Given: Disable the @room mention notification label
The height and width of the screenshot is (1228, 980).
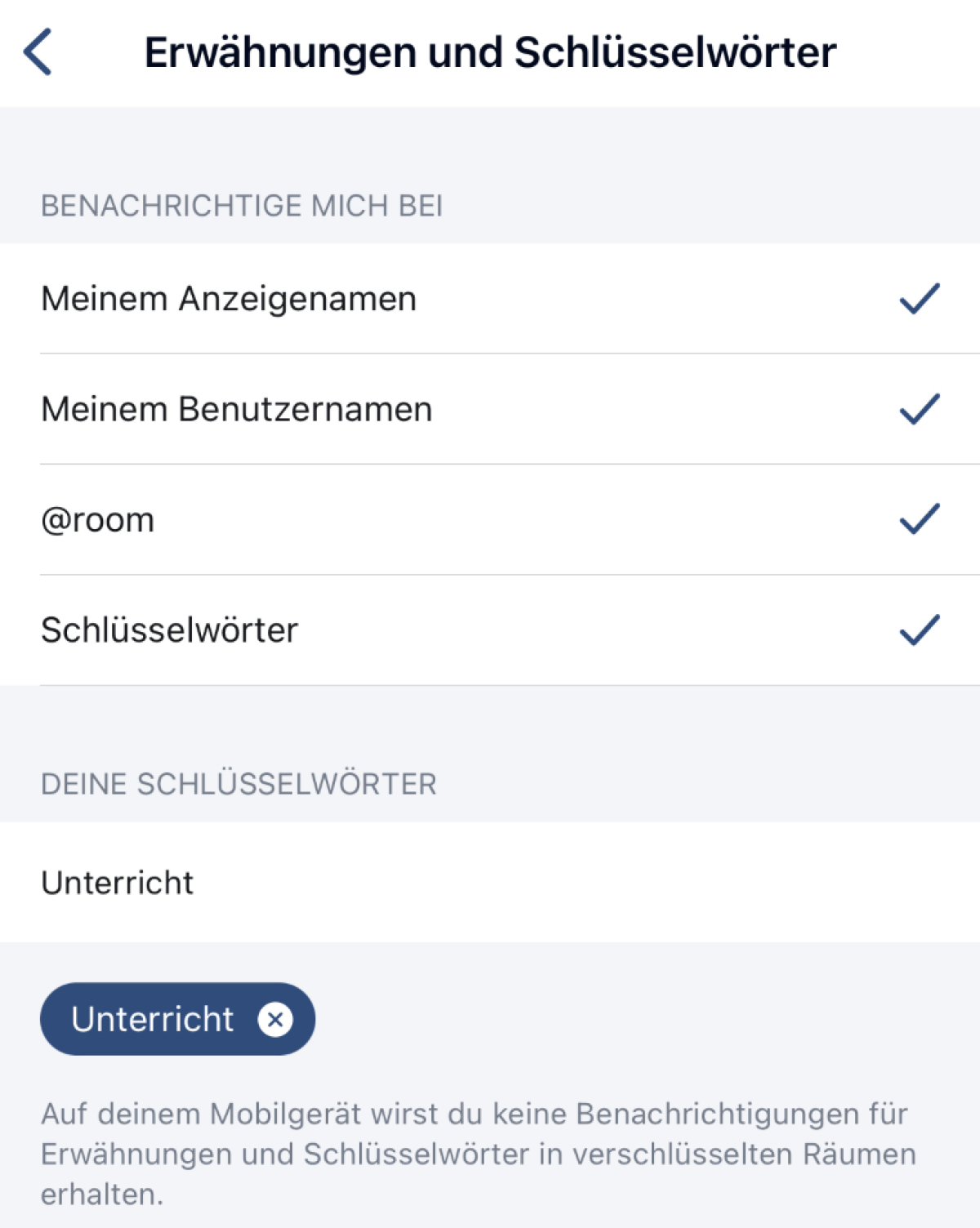Looking at the screenshot, I should [x=98, y=520].
